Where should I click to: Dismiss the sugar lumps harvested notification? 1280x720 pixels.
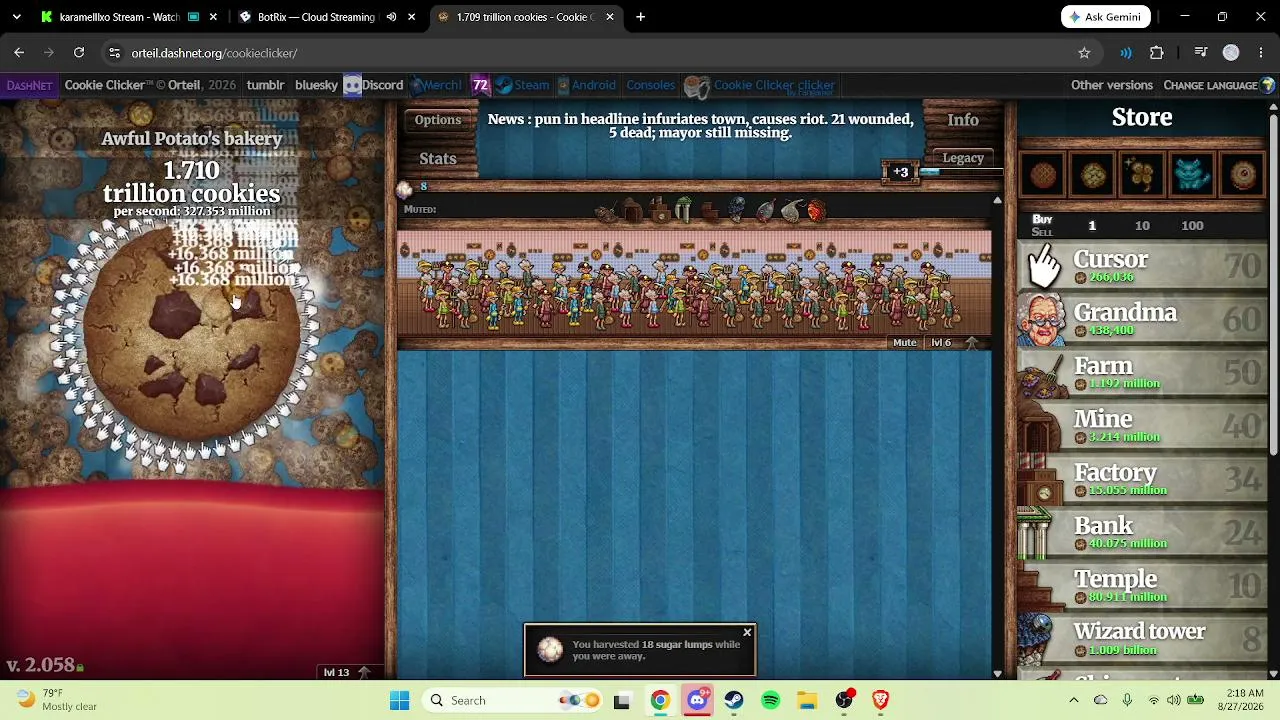(x=747, y=632)
